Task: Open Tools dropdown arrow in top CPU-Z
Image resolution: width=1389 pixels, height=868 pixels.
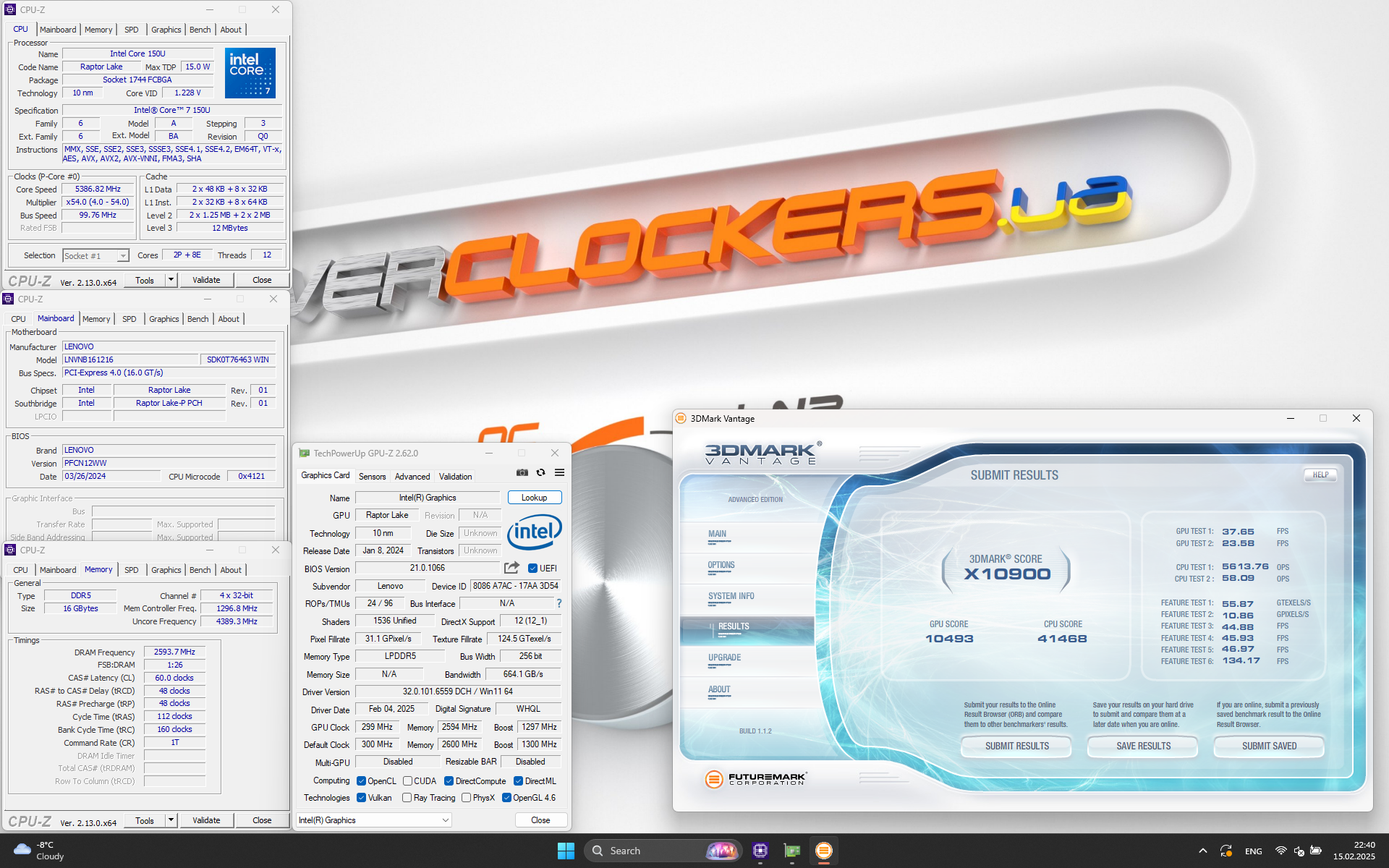Action: [171, 280]
